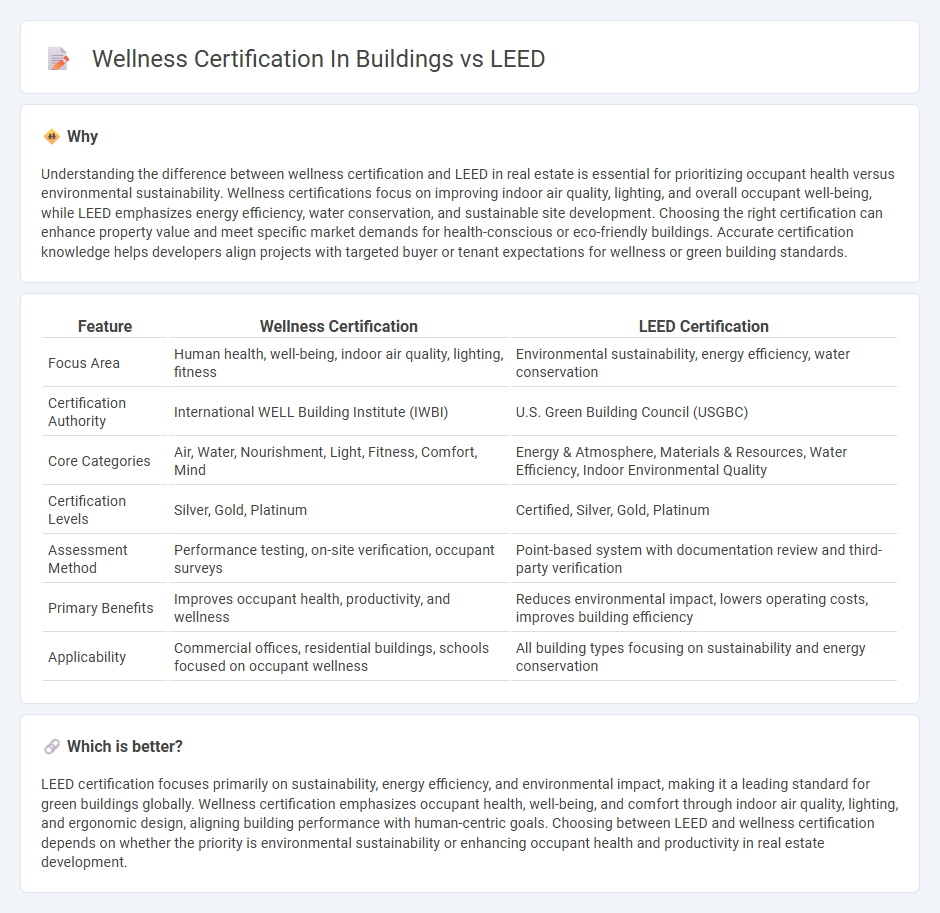The width and height of the screenshot is (940, 913).
Task: Select the Focus Area row label
Action: (x=84, y=363)
